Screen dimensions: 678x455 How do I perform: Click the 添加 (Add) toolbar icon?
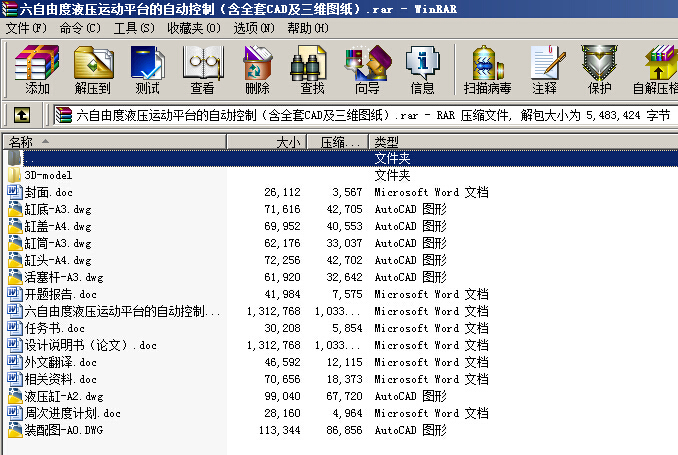click(x=37, y=63)
